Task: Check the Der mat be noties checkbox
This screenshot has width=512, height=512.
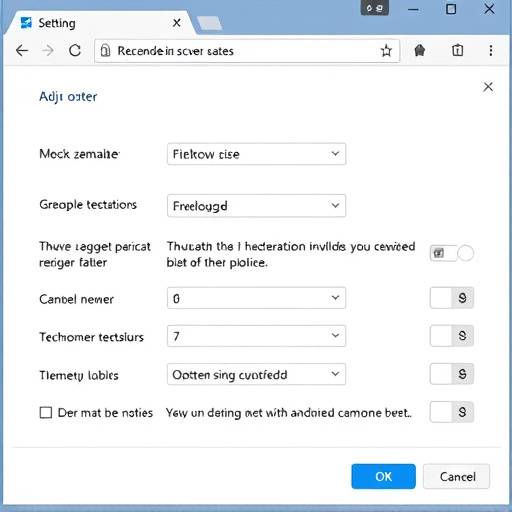Action: tap(46, 412)
